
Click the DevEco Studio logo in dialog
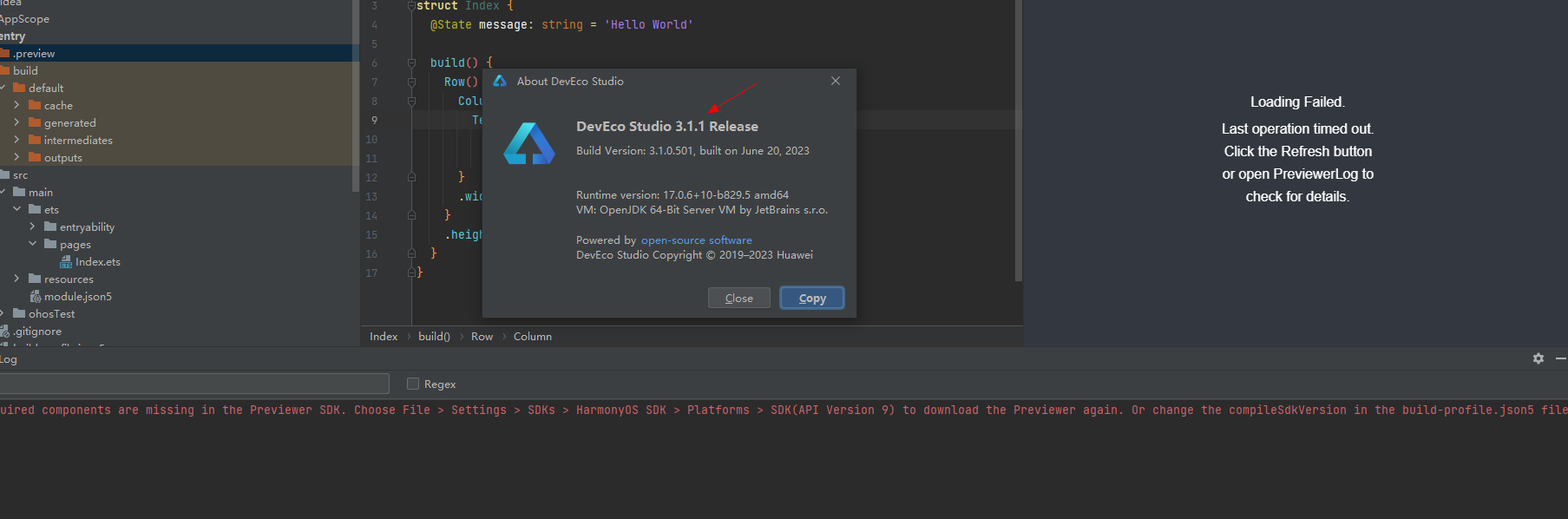coord(528,144)
